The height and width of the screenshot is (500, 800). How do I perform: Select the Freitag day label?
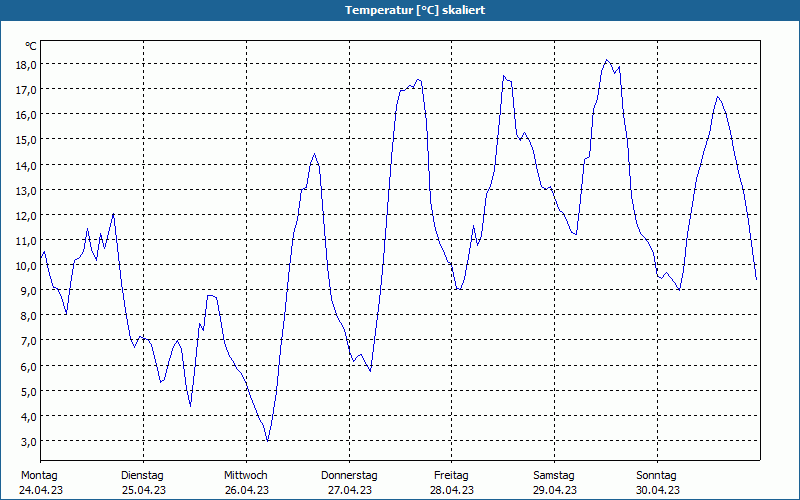point(451,476)
